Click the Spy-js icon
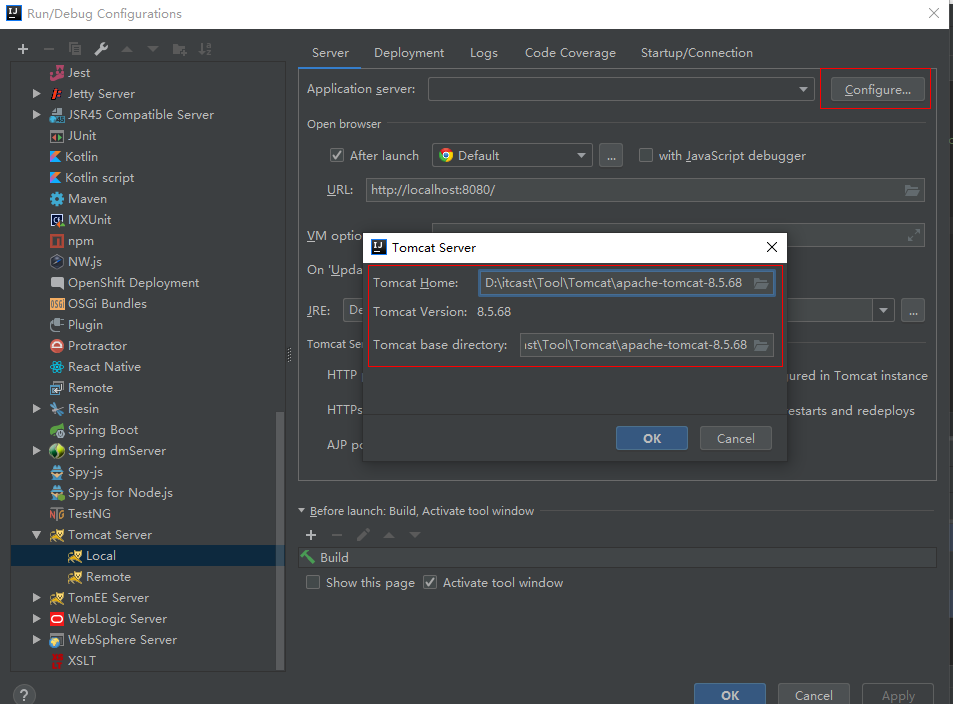953x704 pixels. [57, 472]
